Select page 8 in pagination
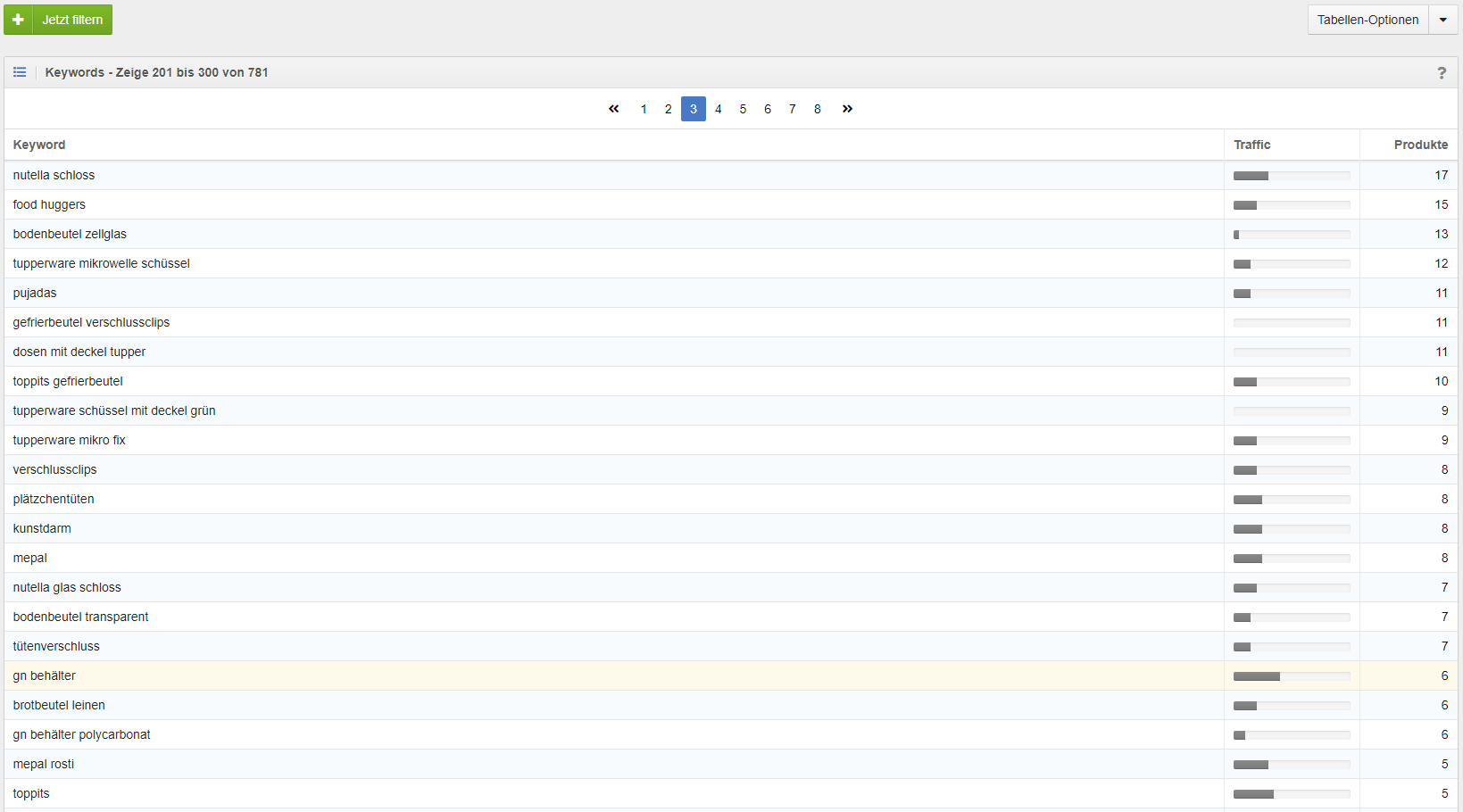Viewport: 1463px width, 812px height. 817,109
